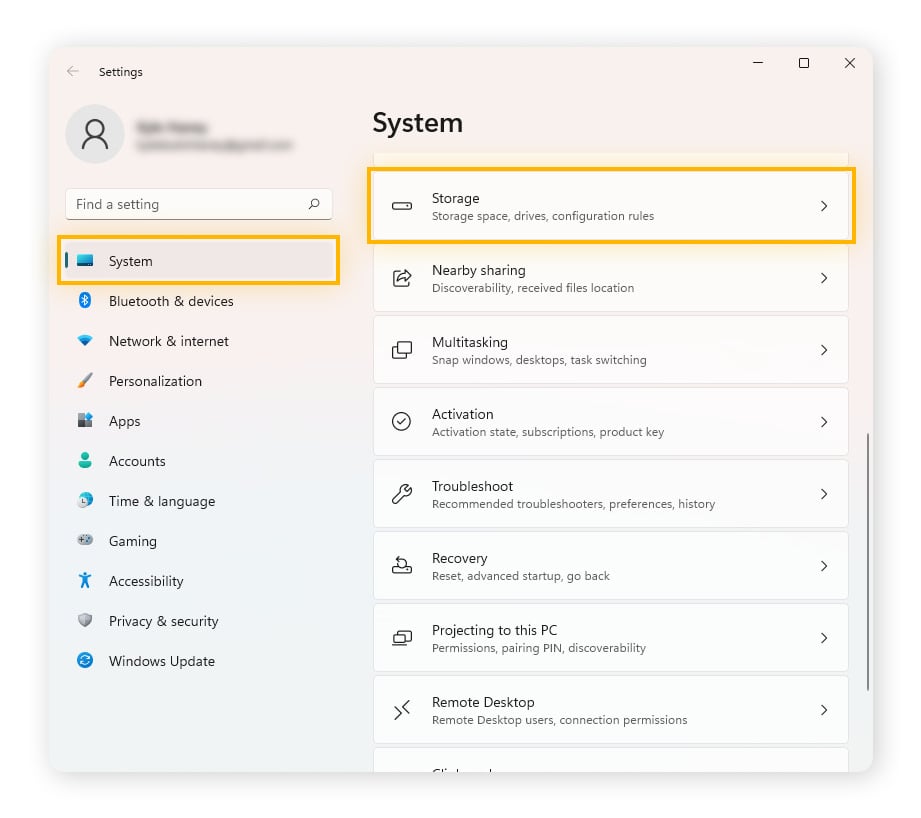Click the Storage drive icon
The height and width of the screenshot is (818, 921).
(402, 205)
